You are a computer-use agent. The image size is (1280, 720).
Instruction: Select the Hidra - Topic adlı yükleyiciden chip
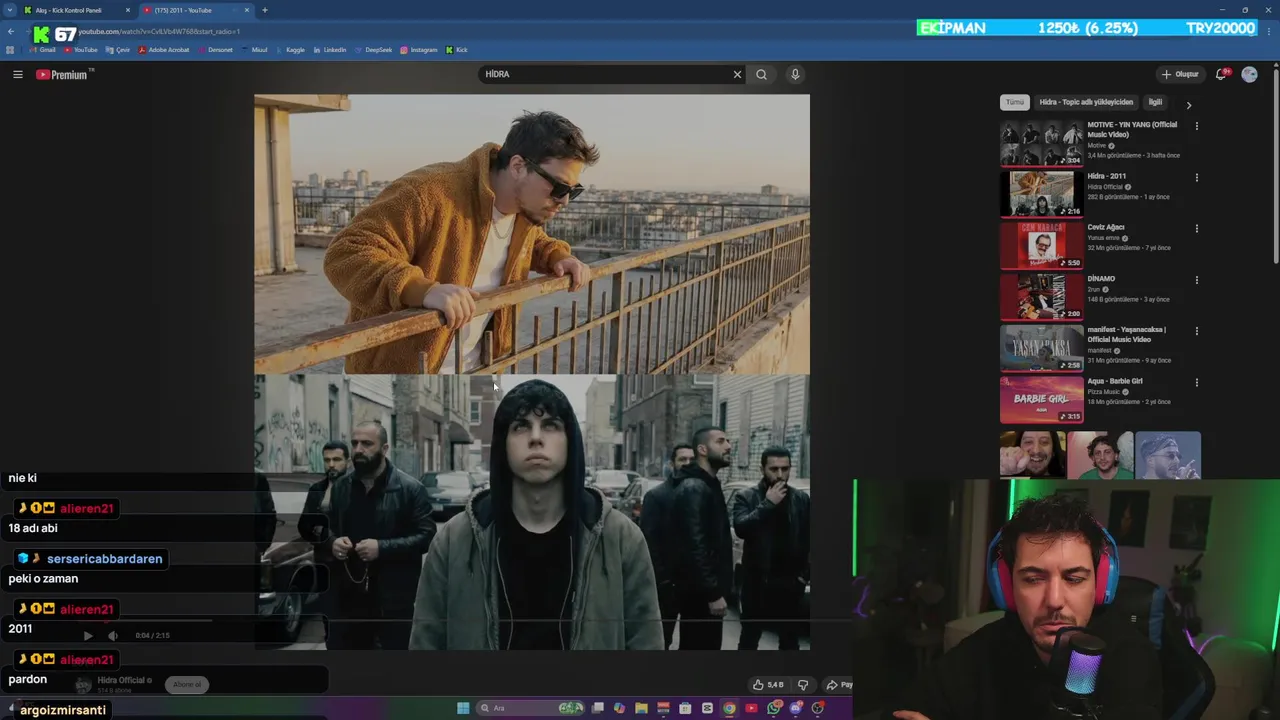tap(1086, 102)
